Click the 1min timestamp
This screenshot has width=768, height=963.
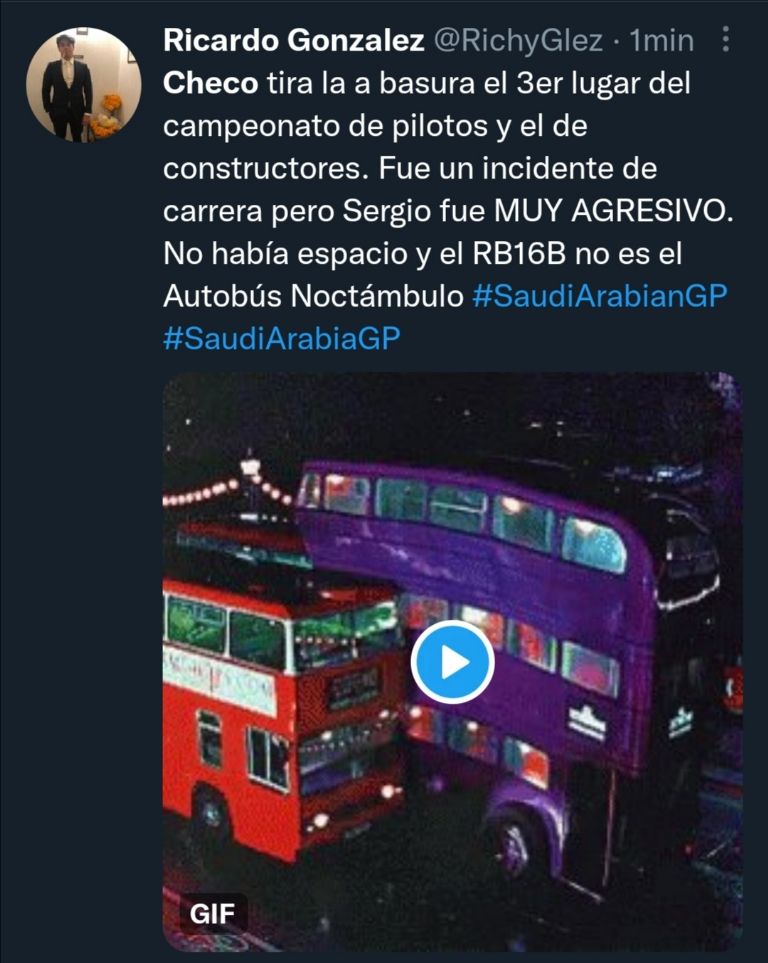pos(662,41)
